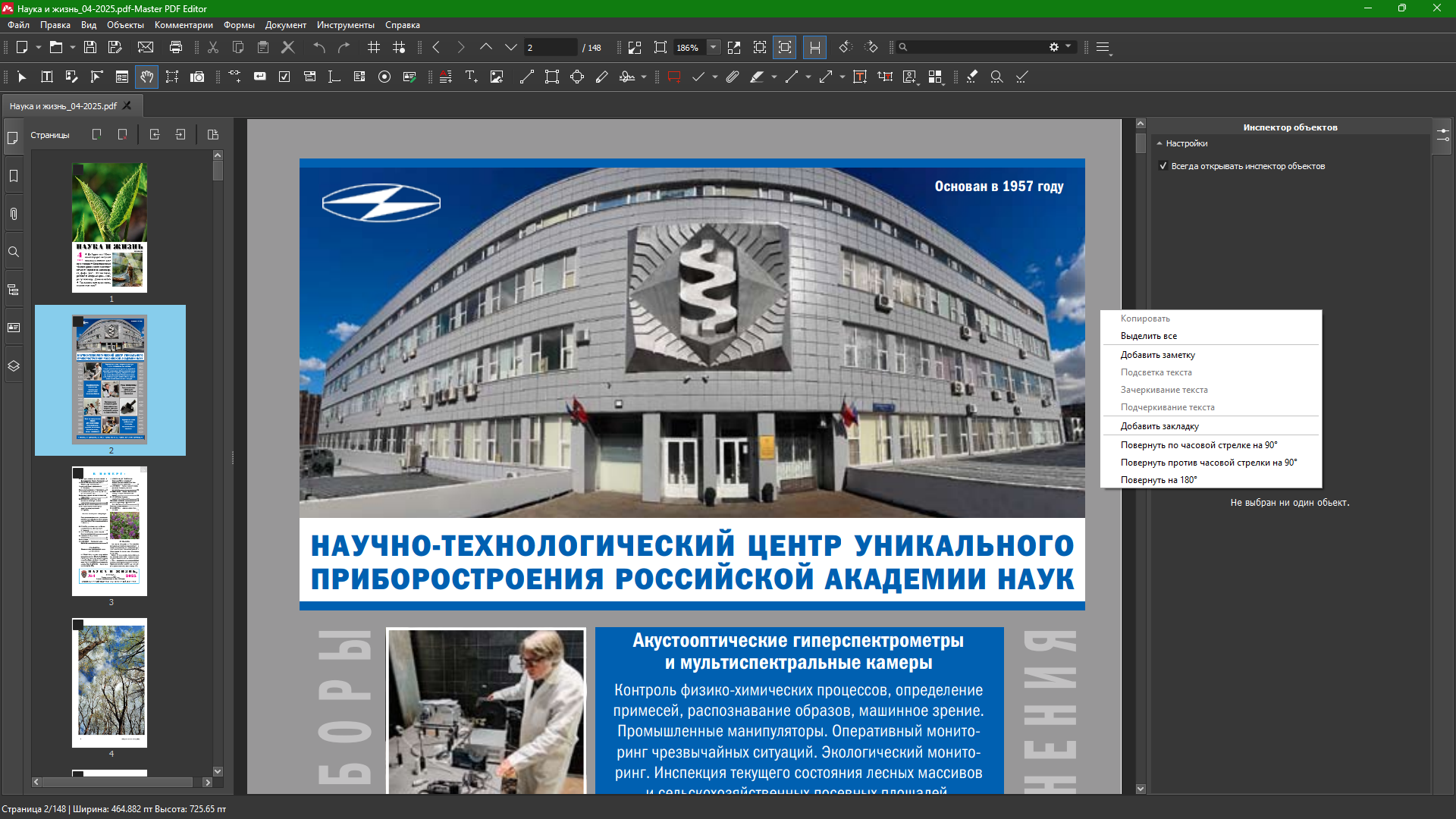Choose 'Добавить закладку' in context menu
Image resolution: width=1456 pixels, height=819 pixels.
(x=1159, y=426)
